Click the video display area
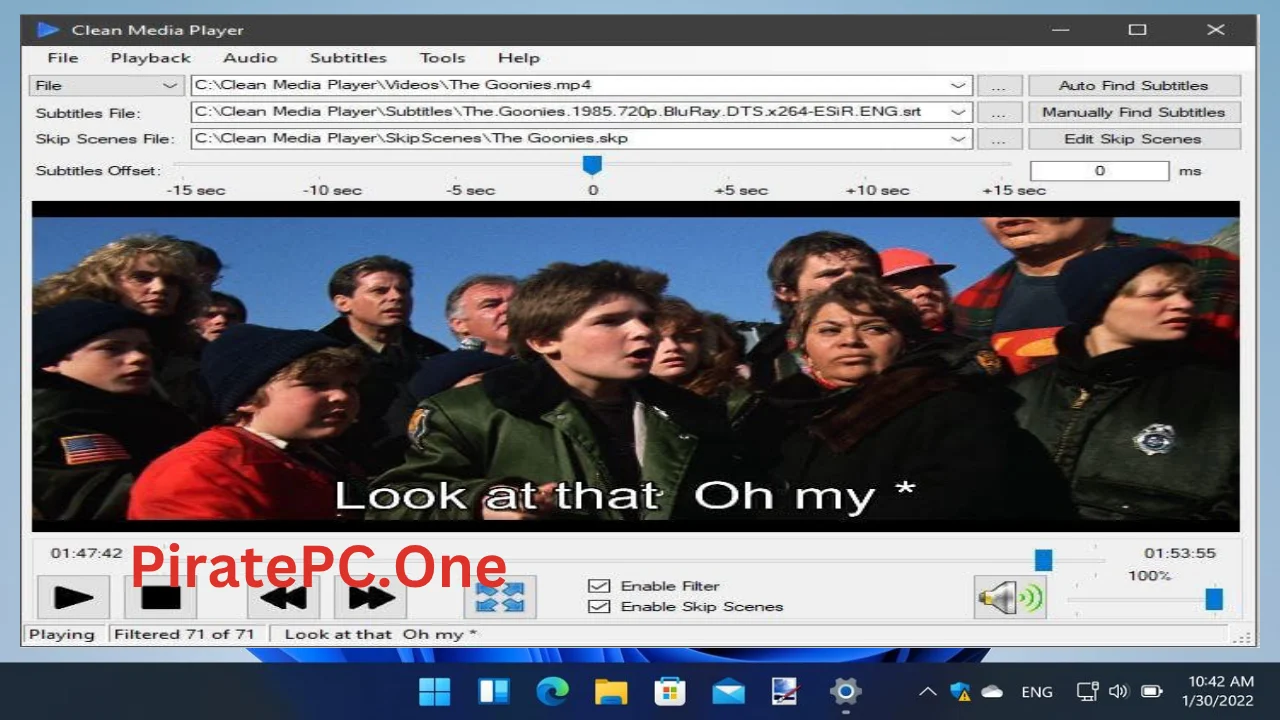 (636, 367)
